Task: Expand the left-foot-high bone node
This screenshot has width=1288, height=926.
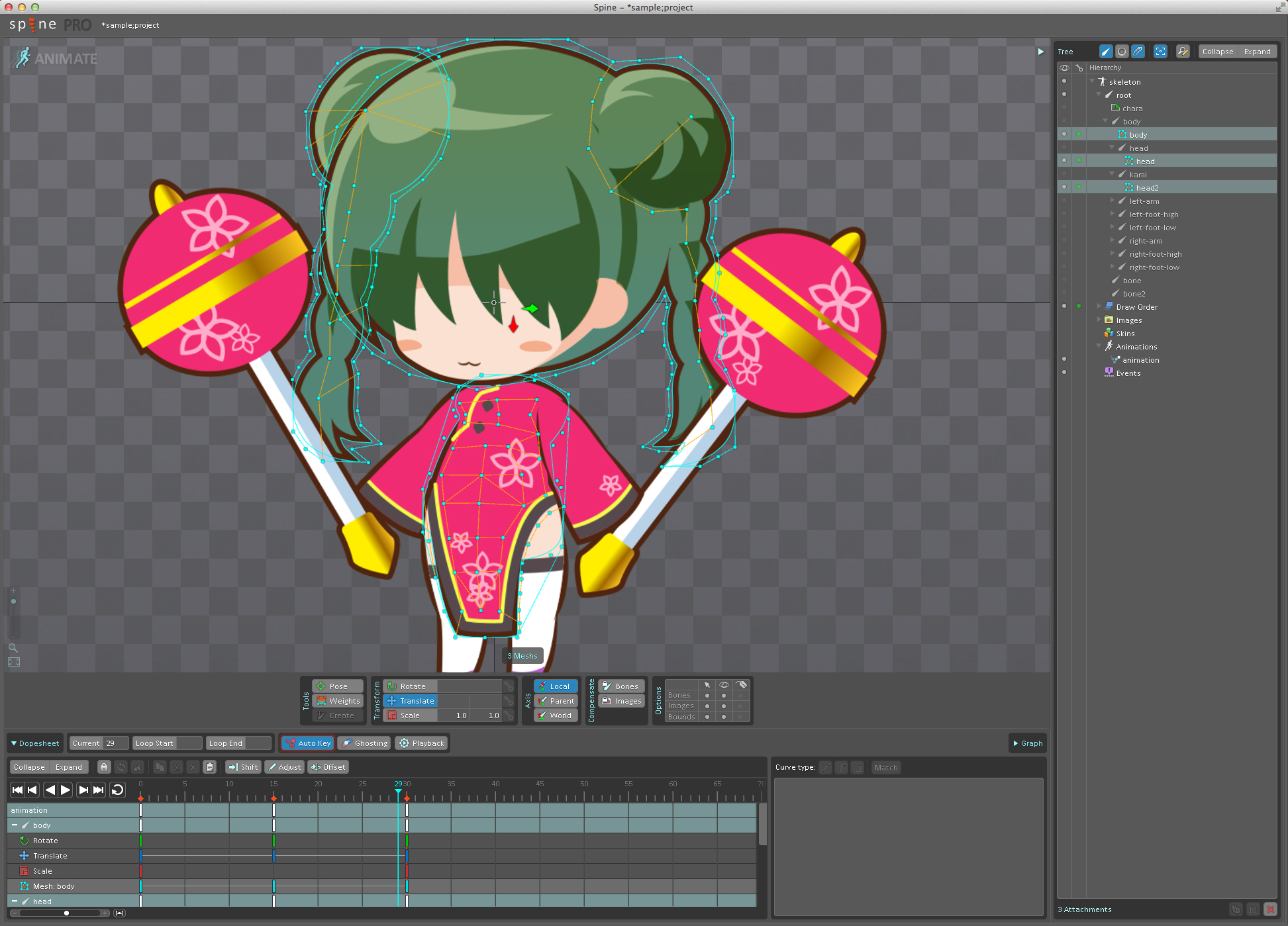Action: pyautogui.click(x=1113, y=214)
